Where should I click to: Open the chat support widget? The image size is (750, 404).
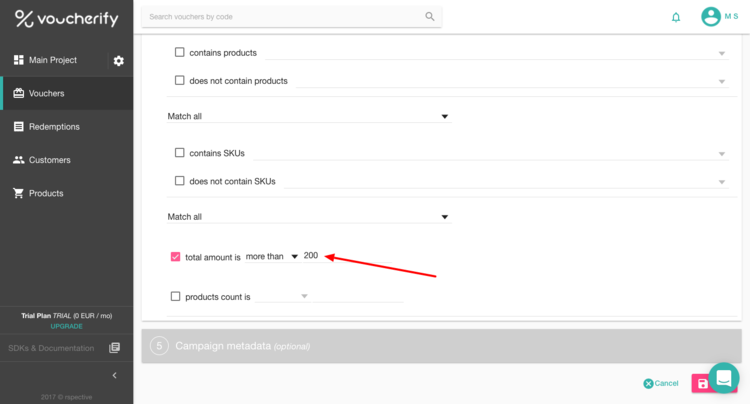(722, 377)
